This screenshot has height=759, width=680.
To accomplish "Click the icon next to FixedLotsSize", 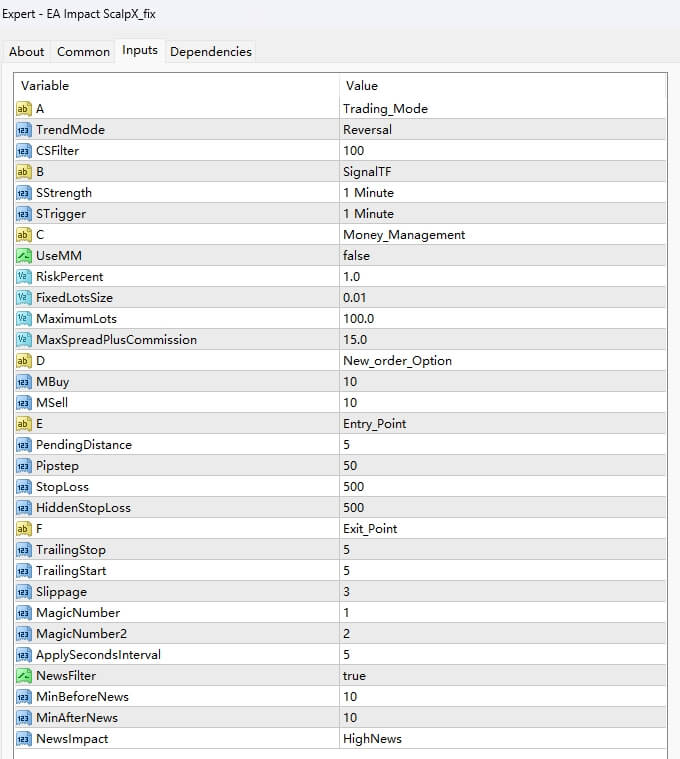I will coord(23,297).
